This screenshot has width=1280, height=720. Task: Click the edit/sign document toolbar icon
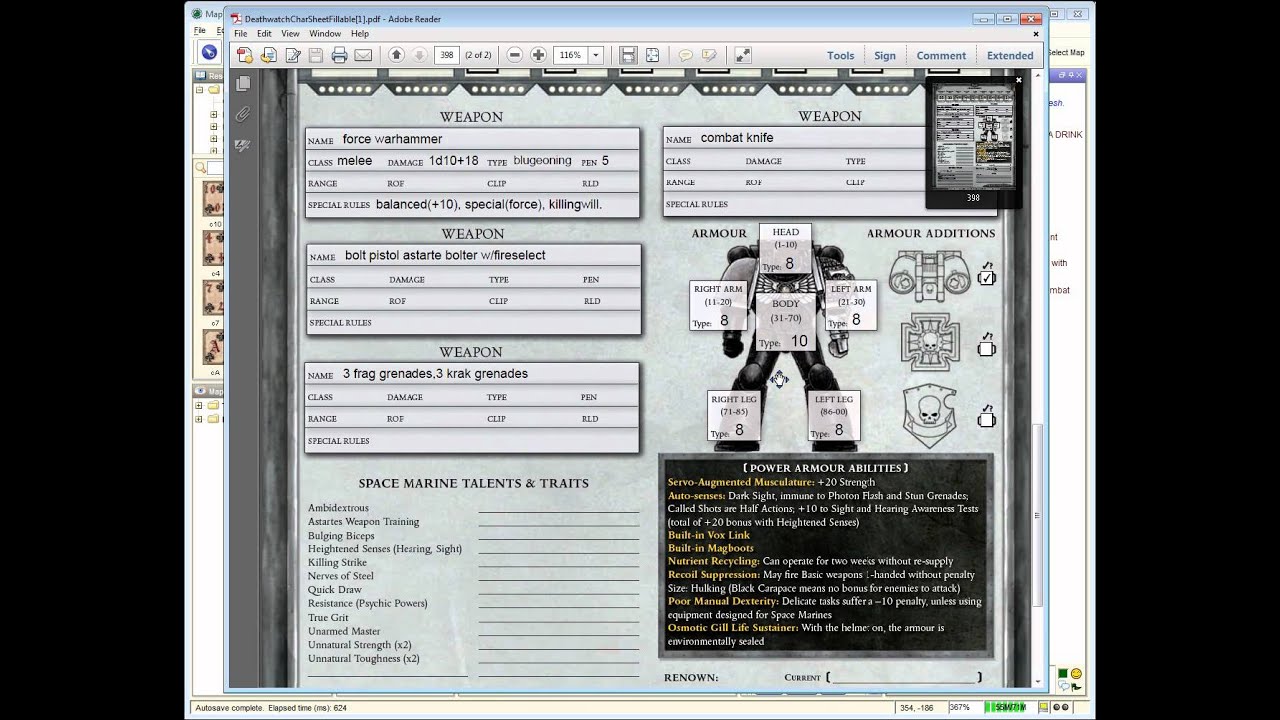point(292,55)
